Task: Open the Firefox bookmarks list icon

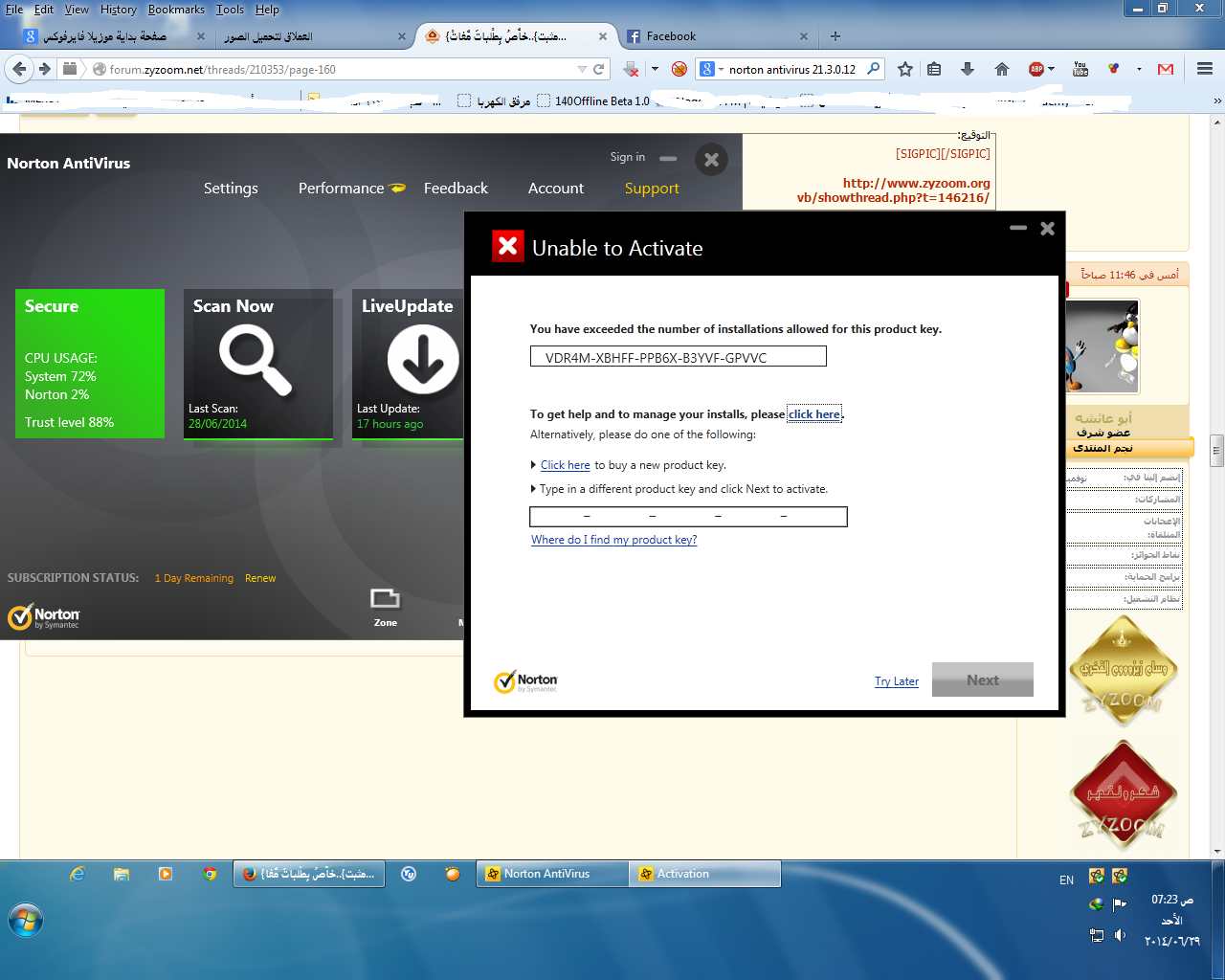Action: [935, 69]
